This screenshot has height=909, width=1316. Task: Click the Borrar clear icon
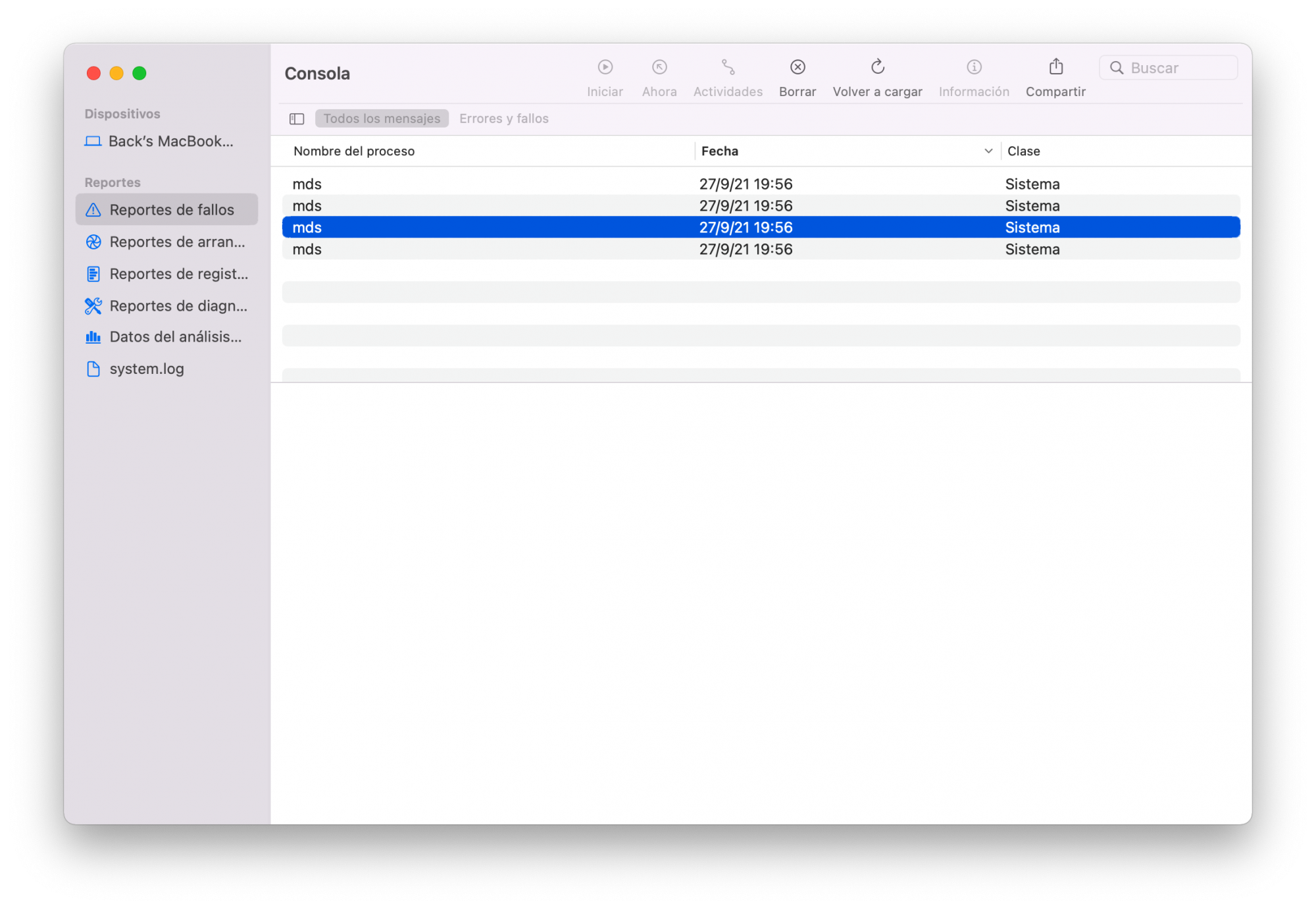[797, 67]
